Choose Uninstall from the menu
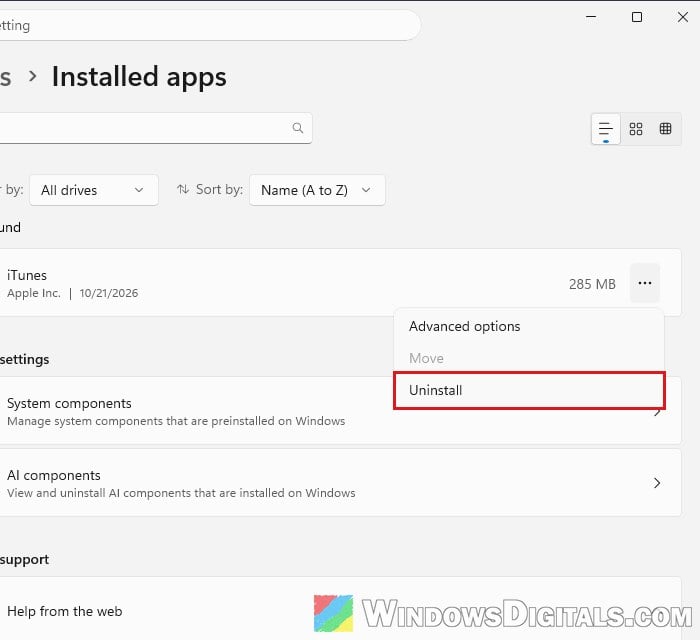 tap(529, 391)
